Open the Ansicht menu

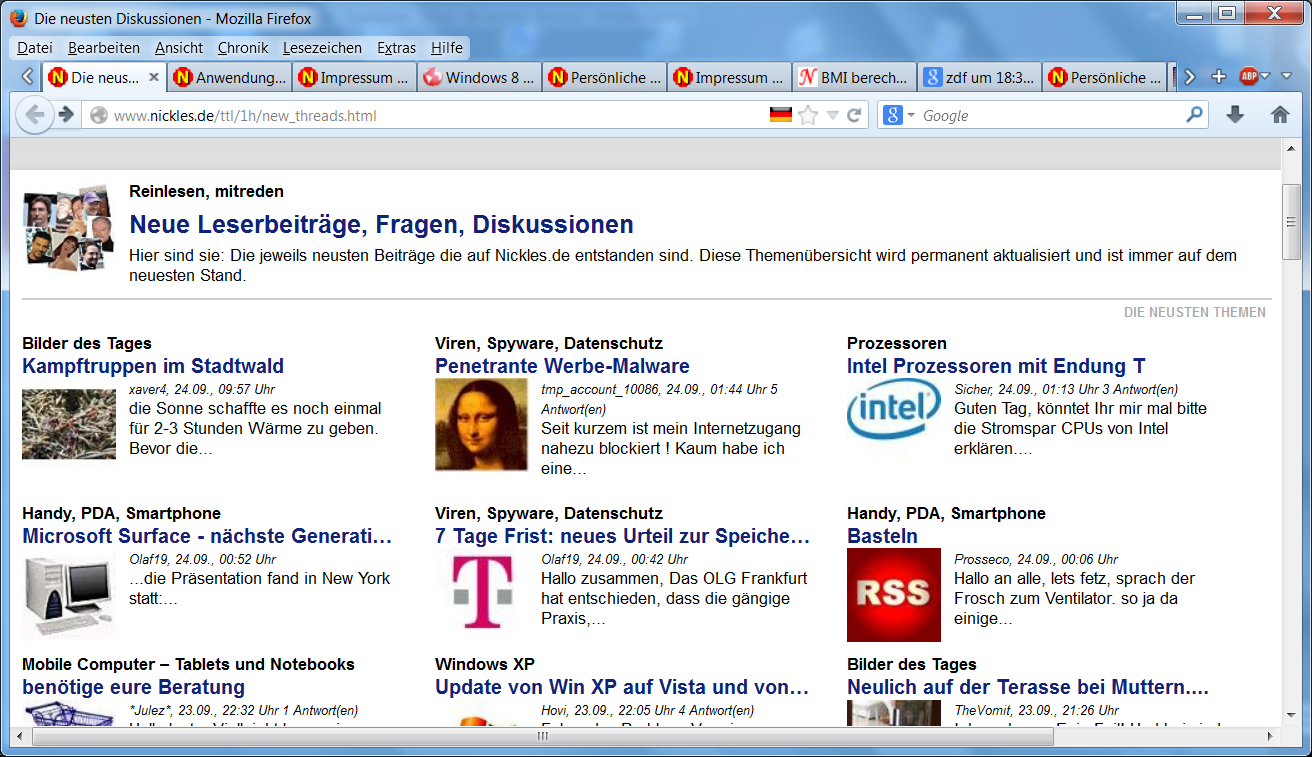pyautogui.click(x=179, y=48)
